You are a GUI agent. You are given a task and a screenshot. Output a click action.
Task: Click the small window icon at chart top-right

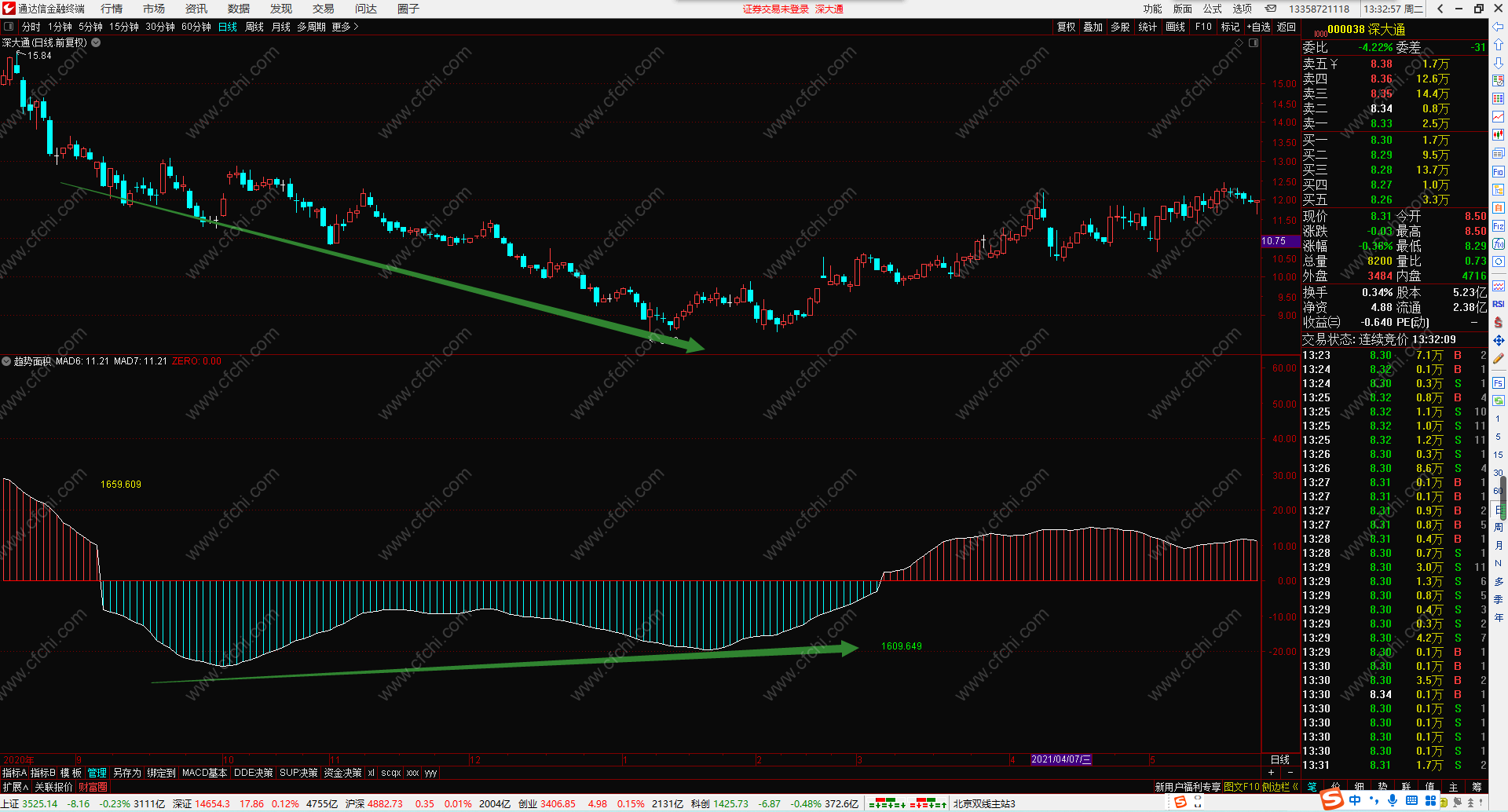point(1254,42)
